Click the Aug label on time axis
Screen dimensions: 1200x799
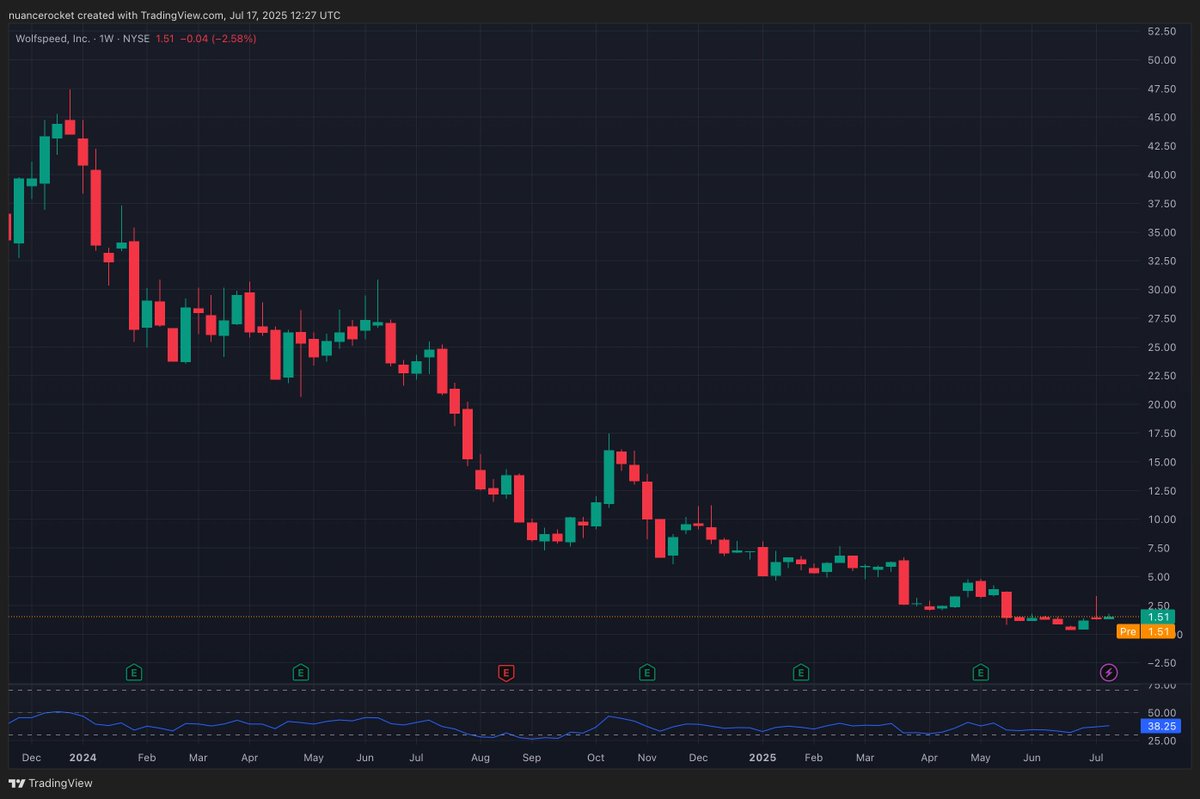coord(481,759)
